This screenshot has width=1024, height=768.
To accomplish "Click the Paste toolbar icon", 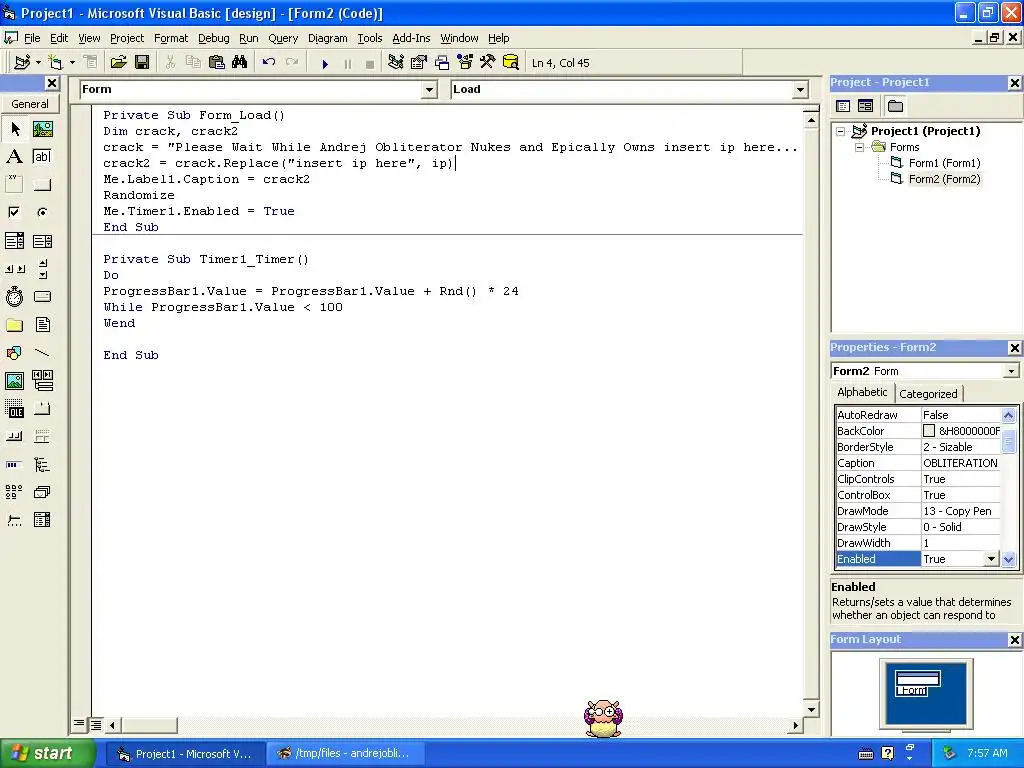I will [x=216, y=63].
